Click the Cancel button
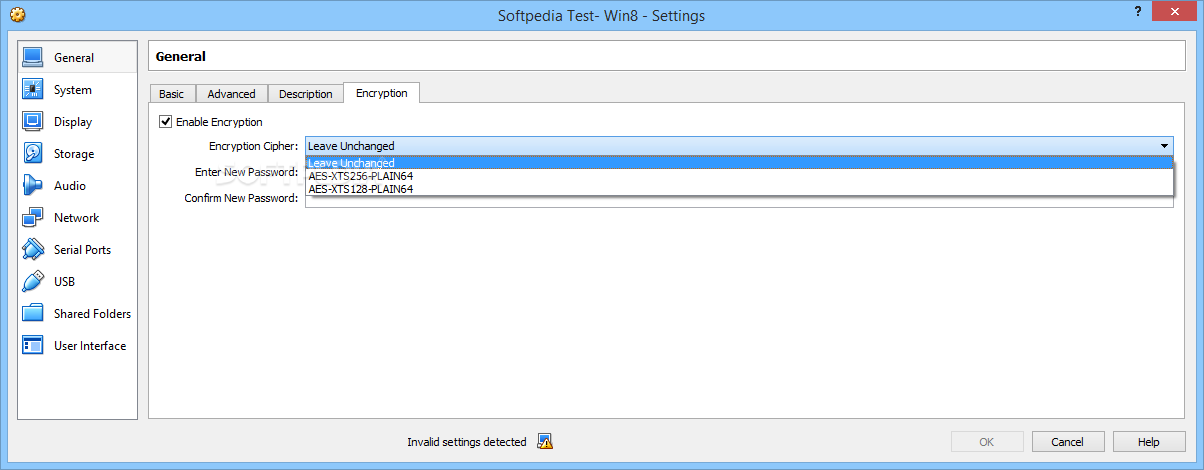The image size is (1204, 470). [1068, 441]
